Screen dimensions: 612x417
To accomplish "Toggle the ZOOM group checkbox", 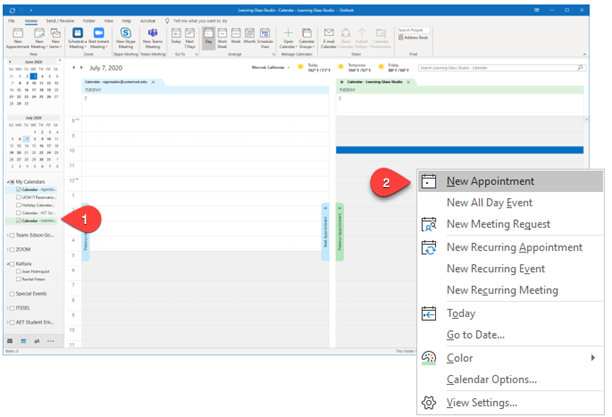I will [12, 249].
